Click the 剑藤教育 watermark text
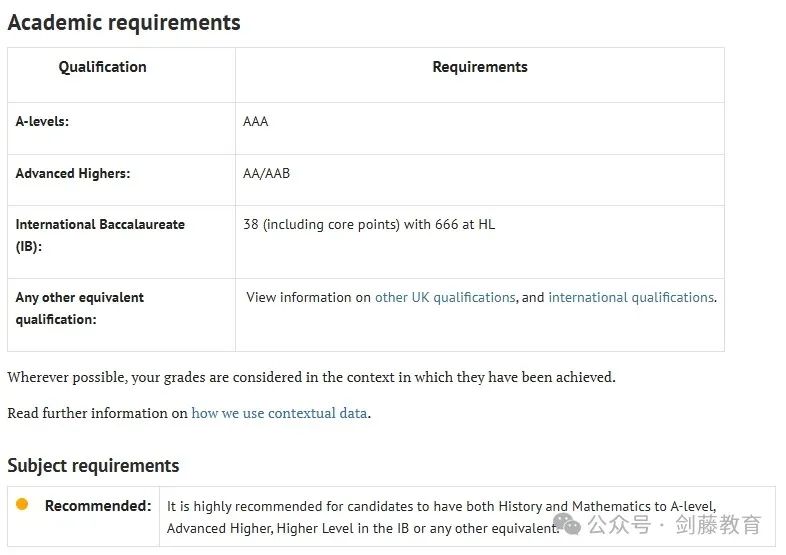The image size is (786, 555). pyautogui.click(x=718, y=525)
